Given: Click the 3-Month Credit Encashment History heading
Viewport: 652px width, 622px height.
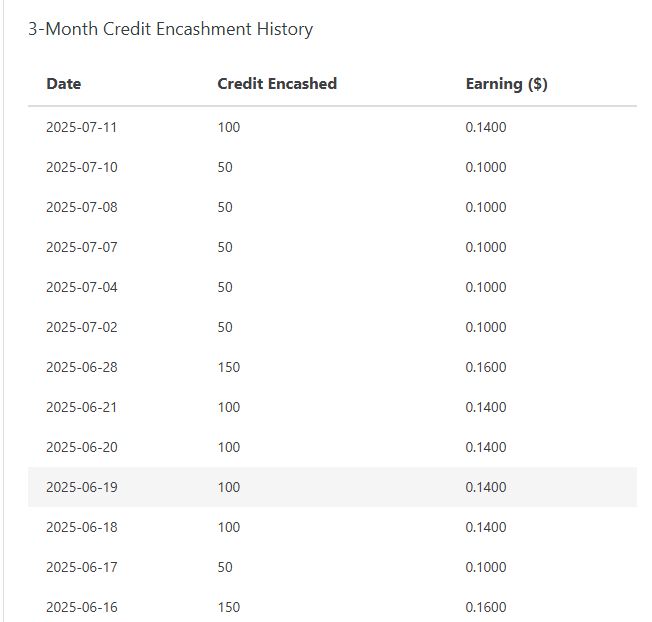Looking at the screenshot, I should pos(170,29).
